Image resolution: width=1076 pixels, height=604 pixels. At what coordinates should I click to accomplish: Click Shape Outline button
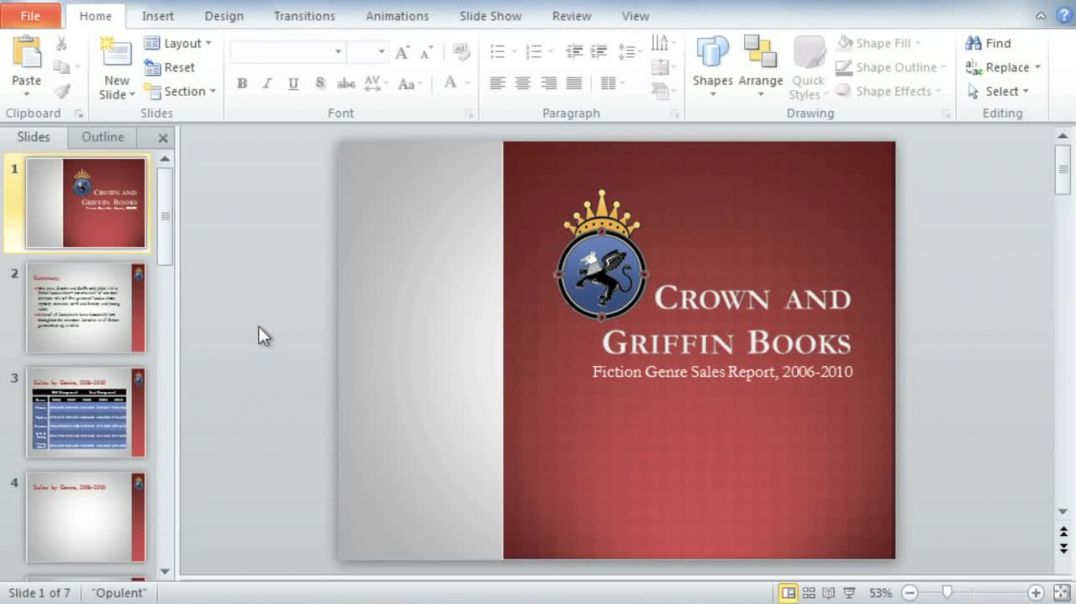891,67
